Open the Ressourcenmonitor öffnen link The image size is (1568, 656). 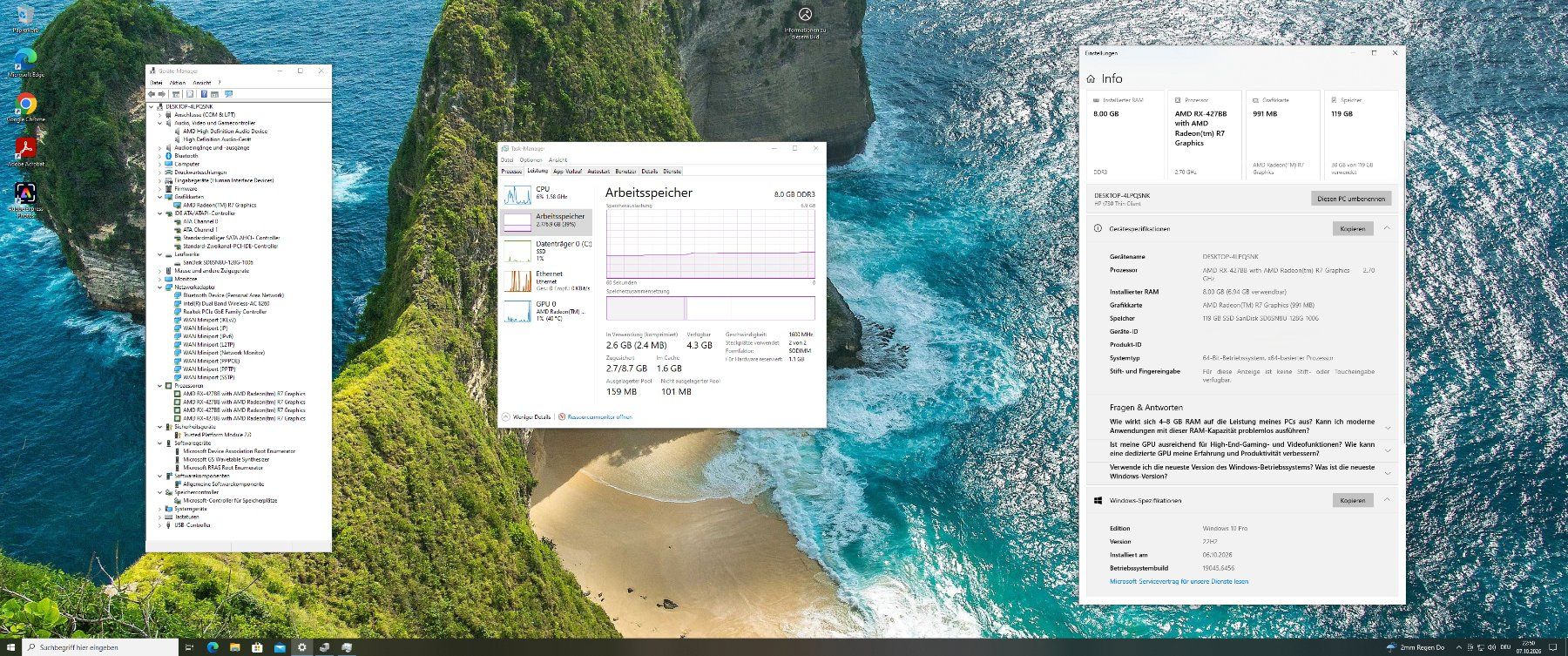click(x=600, y=417)
